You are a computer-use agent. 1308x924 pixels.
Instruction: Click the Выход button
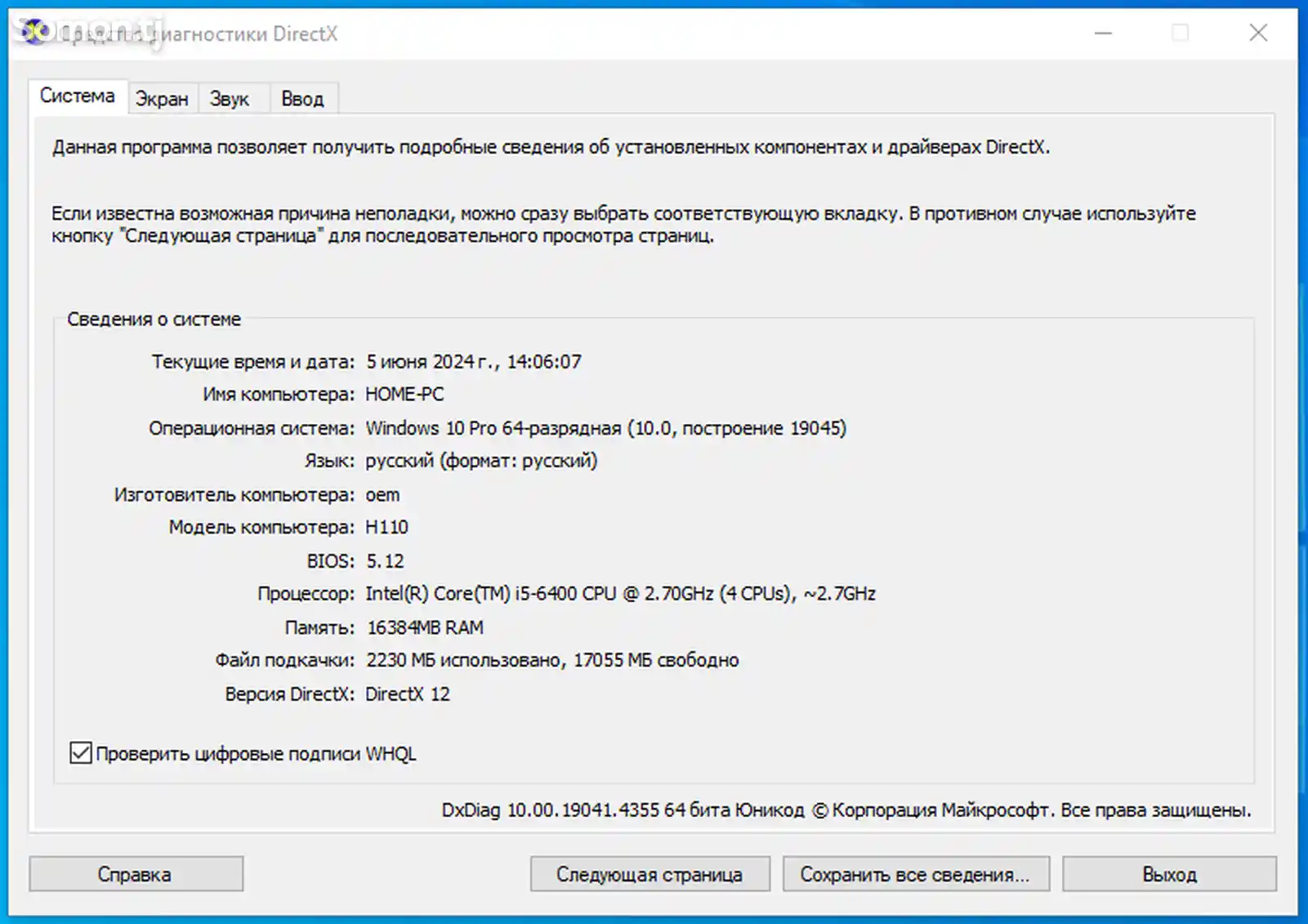1169,874
